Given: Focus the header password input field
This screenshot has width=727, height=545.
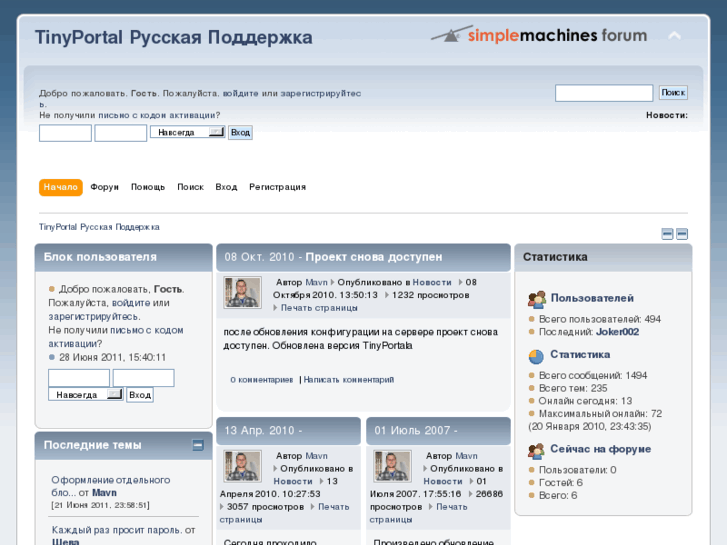Looking at the screenshot, I should (121, 133).
